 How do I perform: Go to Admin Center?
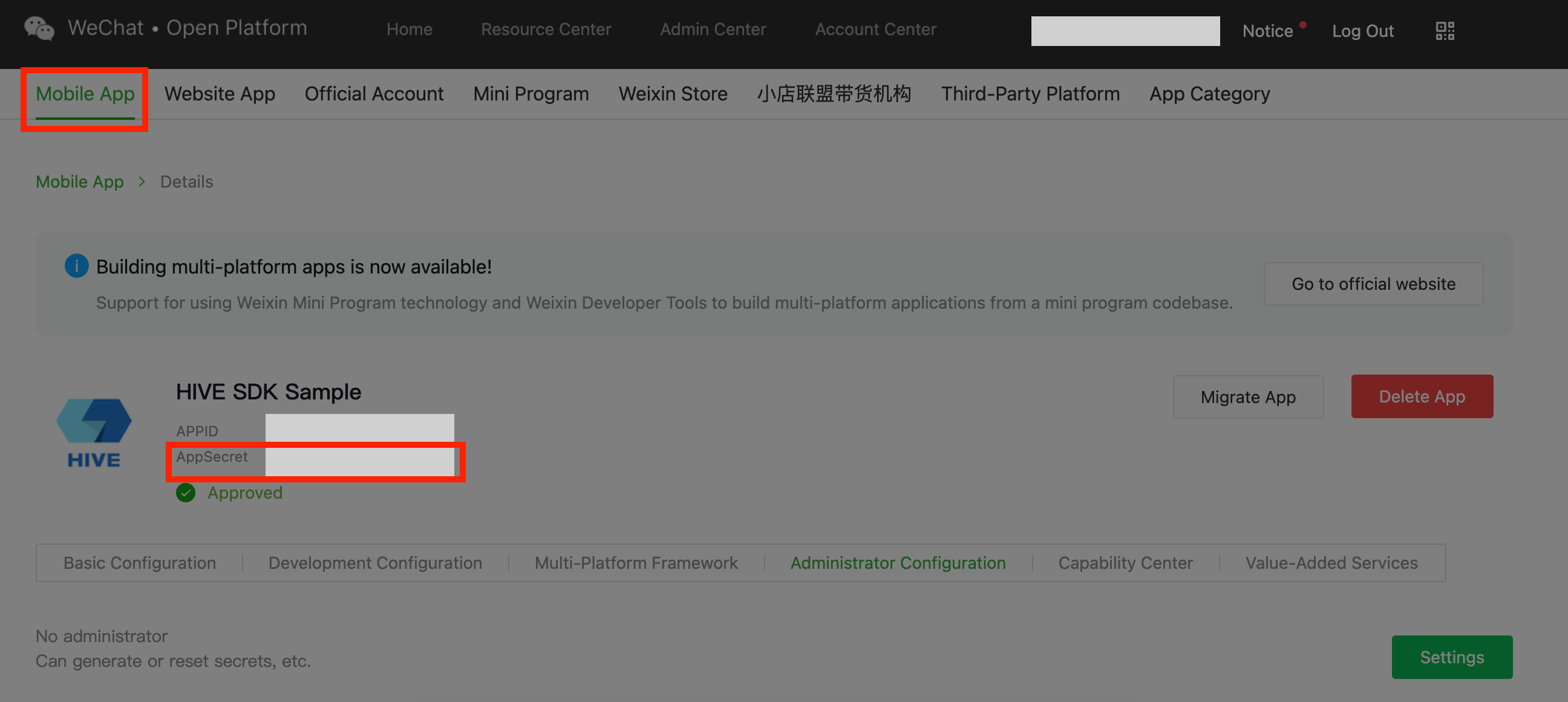coord(713,29)
